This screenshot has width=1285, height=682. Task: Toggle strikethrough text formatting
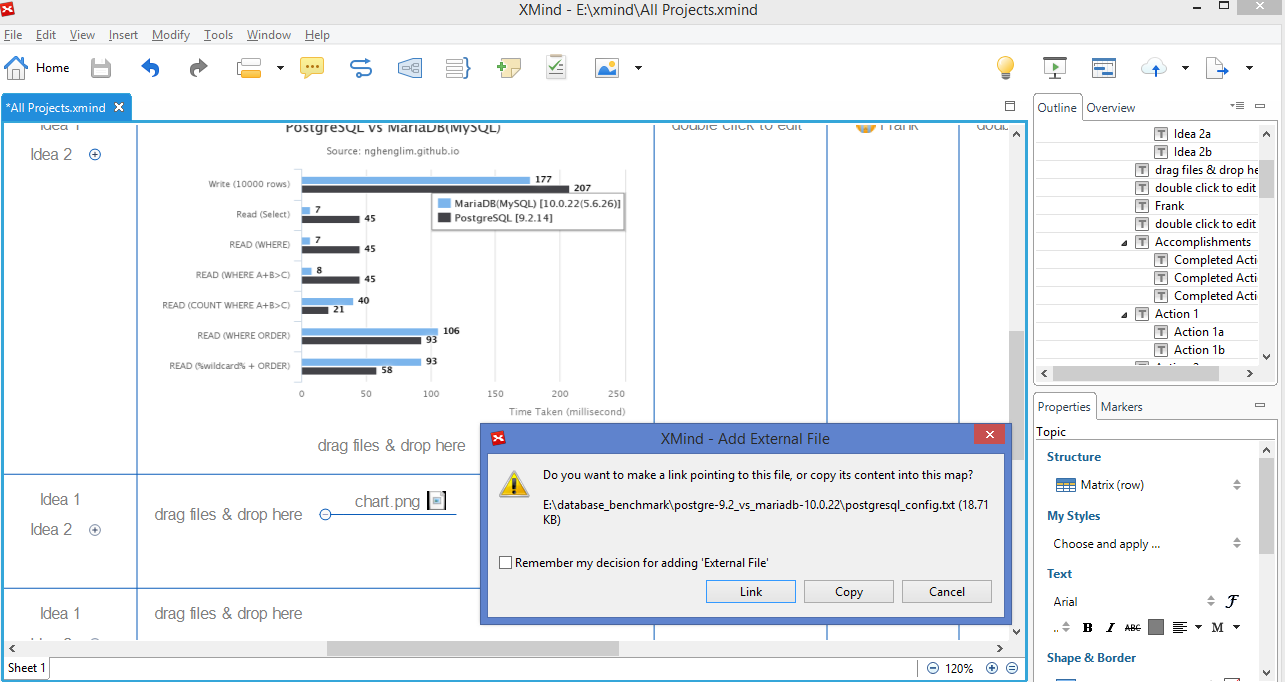pos(1132,627)
